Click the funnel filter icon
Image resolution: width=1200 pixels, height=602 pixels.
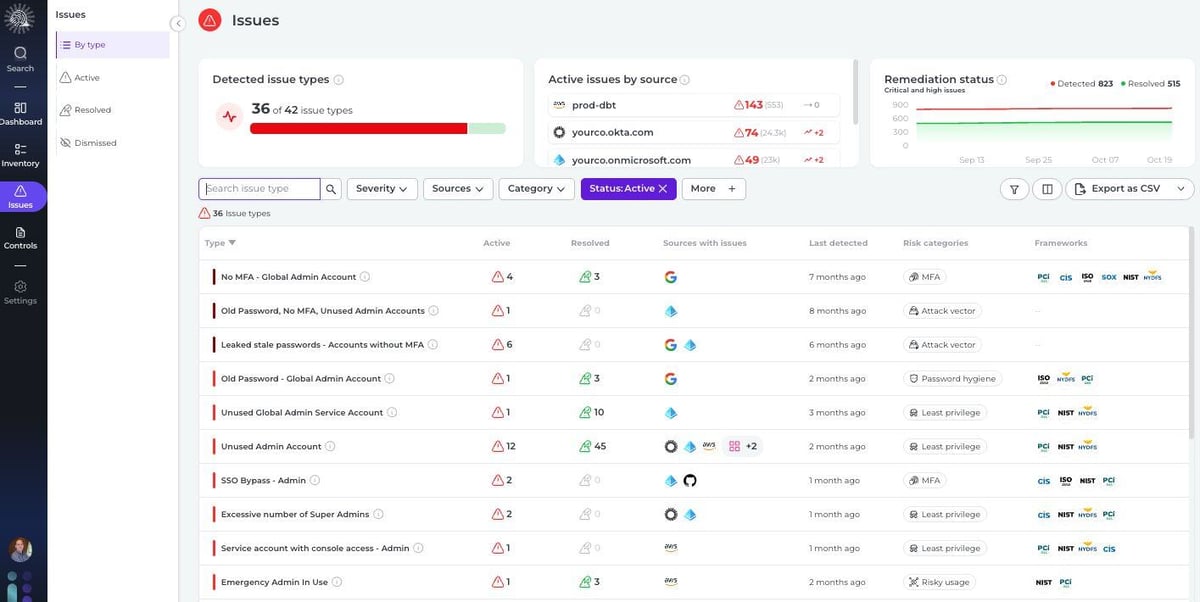pyautogui.click(x=1014, y=188)
